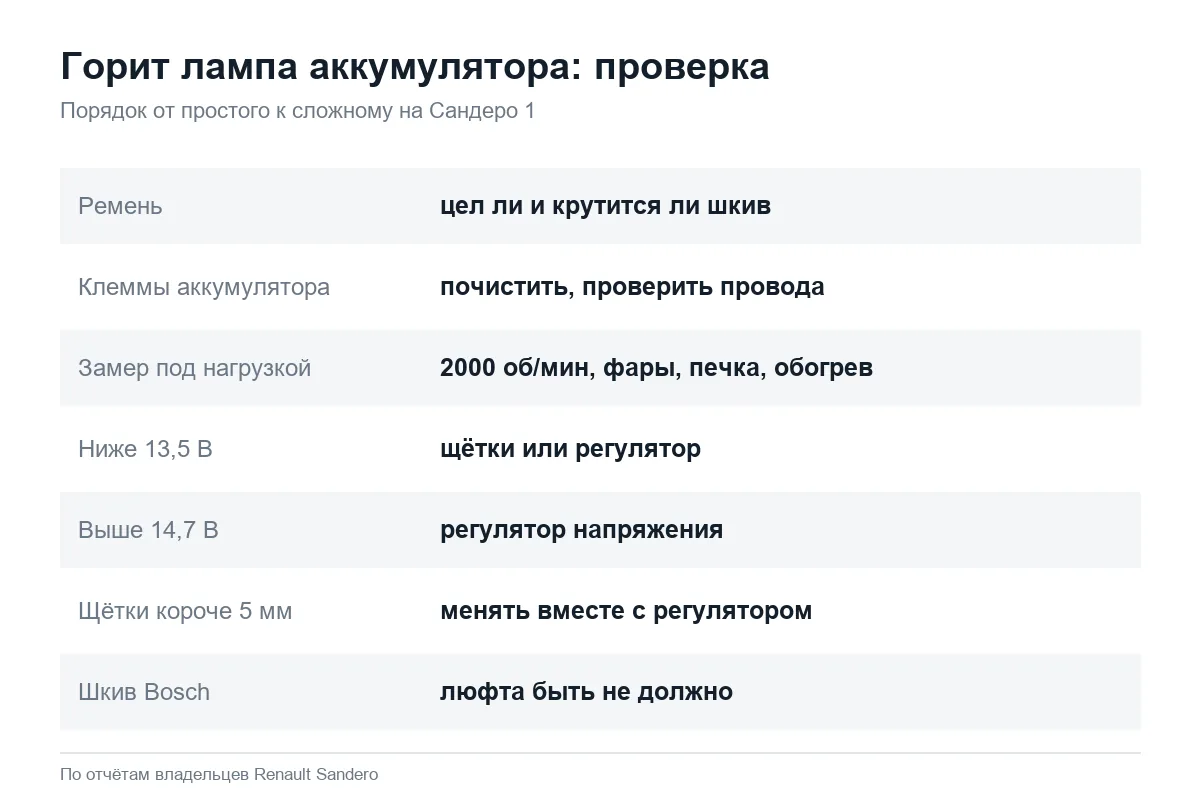Click the value 'щётки или регулятор'
This screenshot has height=800, width=1200.
coord(570,449)
